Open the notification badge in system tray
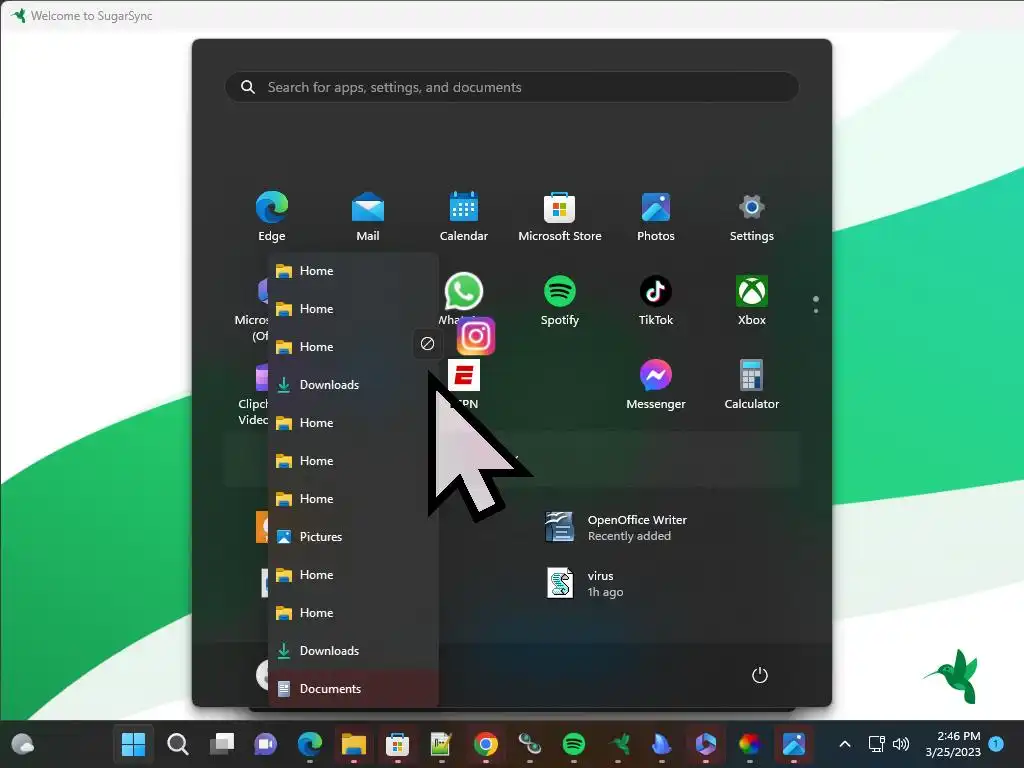Viewport: 1024px width, 768px height. click(996, 743)
